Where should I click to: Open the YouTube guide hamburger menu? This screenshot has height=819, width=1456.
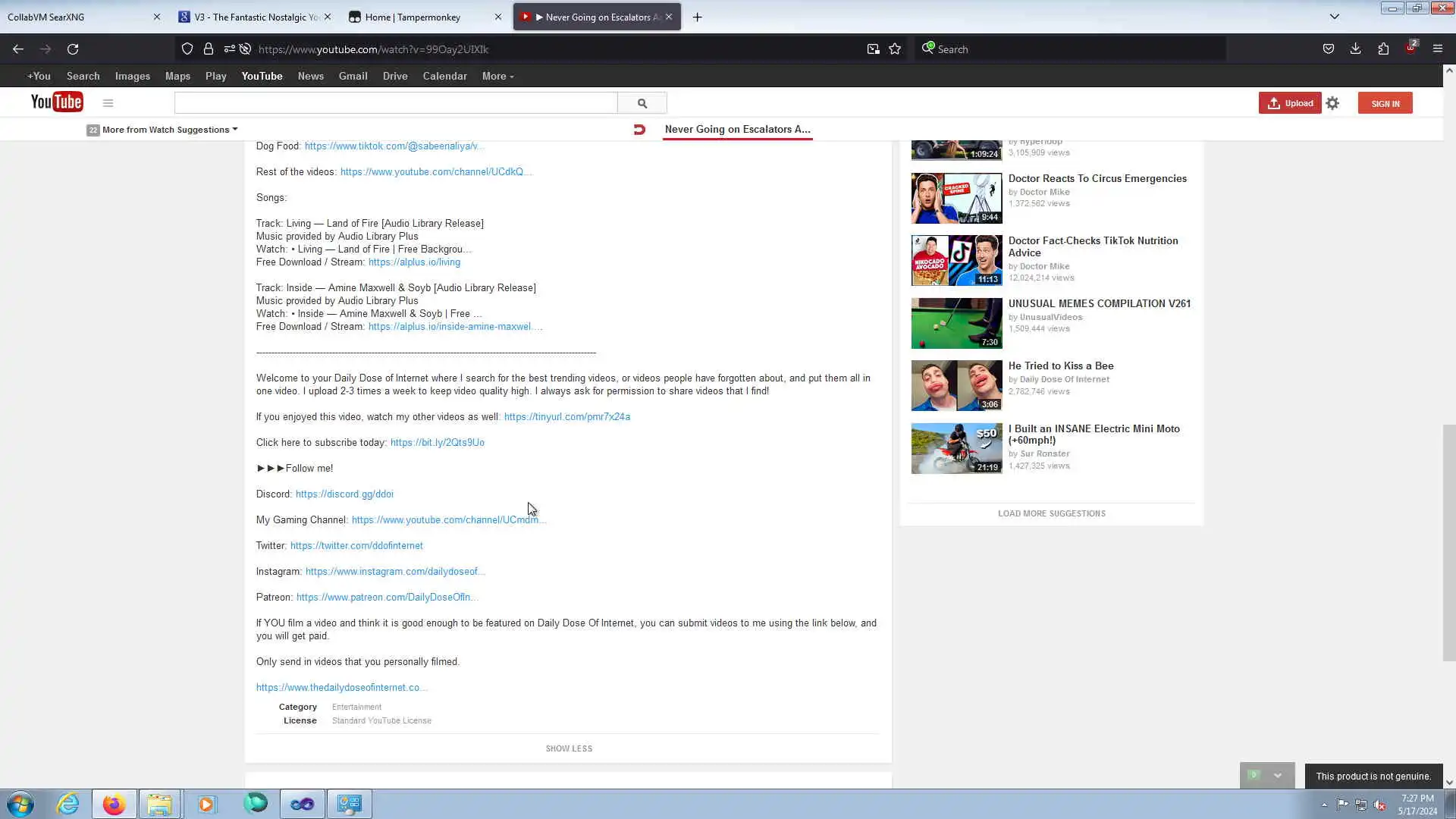coord(108,103)
